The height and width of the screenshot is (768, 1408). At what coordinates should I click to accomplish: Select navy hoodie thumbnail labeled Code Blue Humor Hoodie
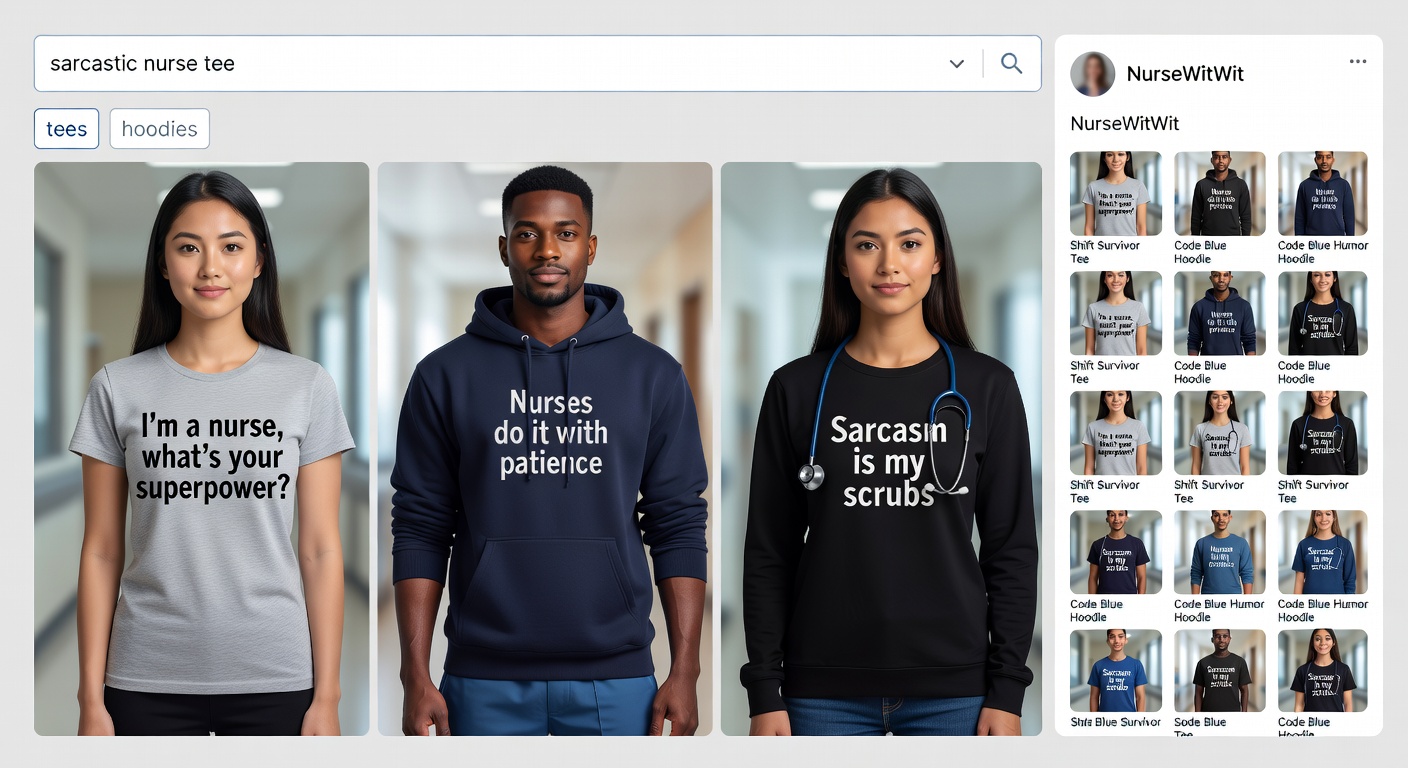click(x=1323, y=193)
